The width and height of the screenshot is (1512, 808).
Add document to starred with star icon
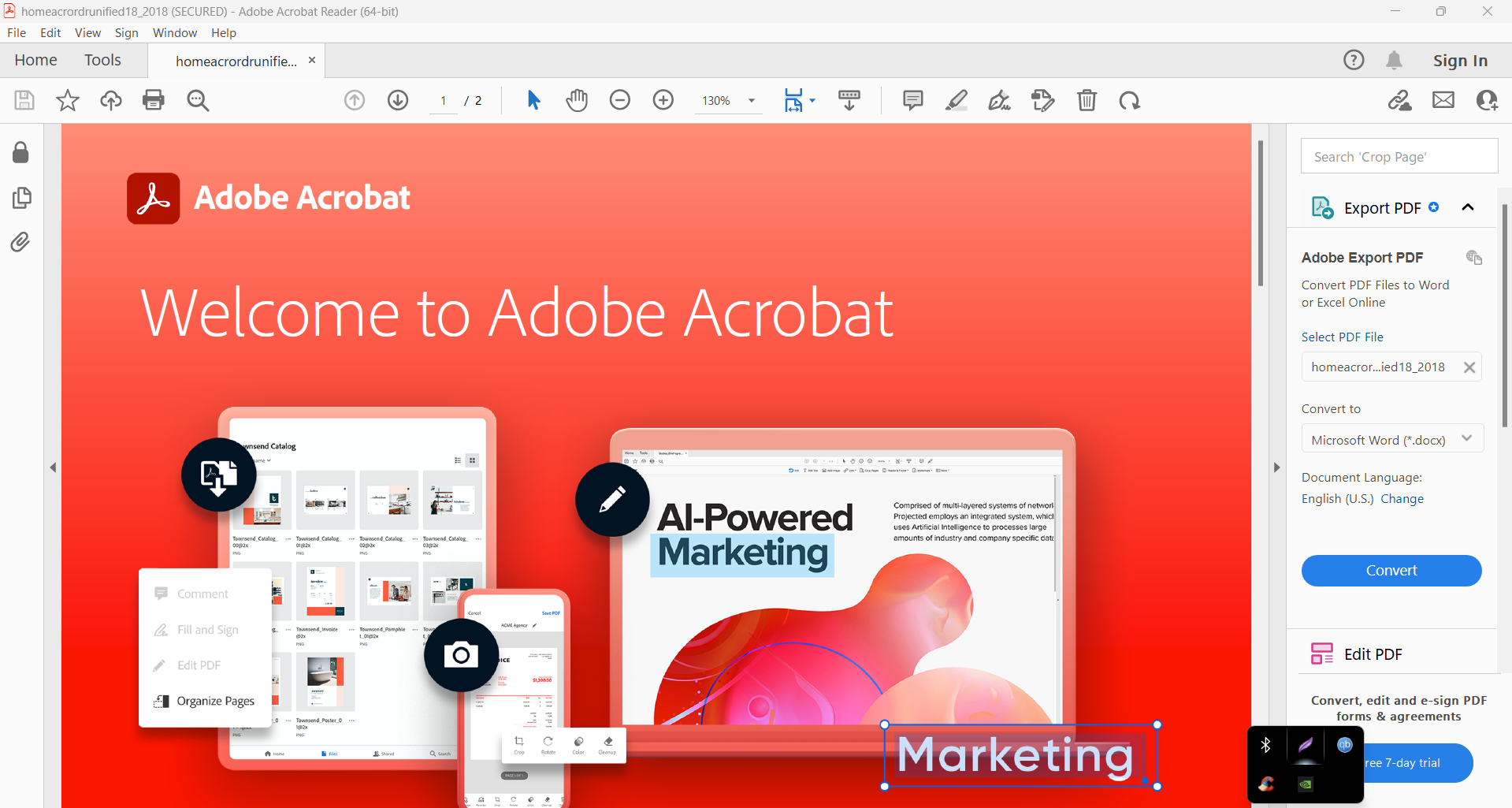[68, 100]
